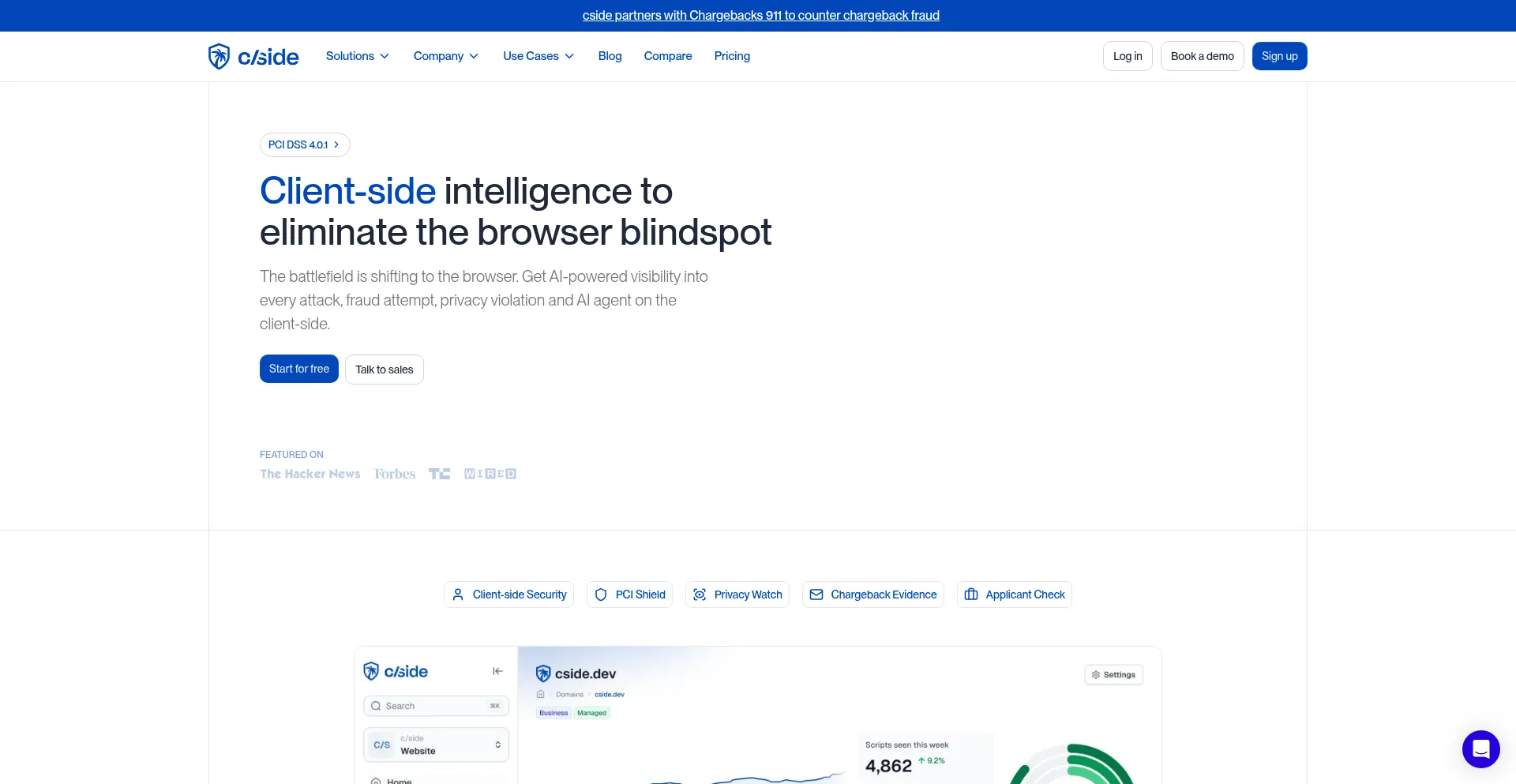Collapse the dashboard sidebar arrow icon

pos(497,671)
